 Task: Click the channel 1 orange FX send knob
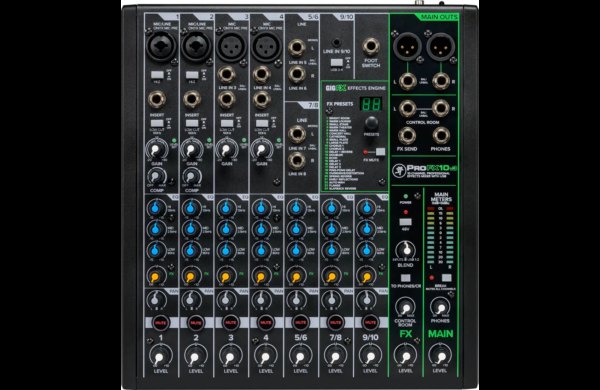(x=155, y=276)
